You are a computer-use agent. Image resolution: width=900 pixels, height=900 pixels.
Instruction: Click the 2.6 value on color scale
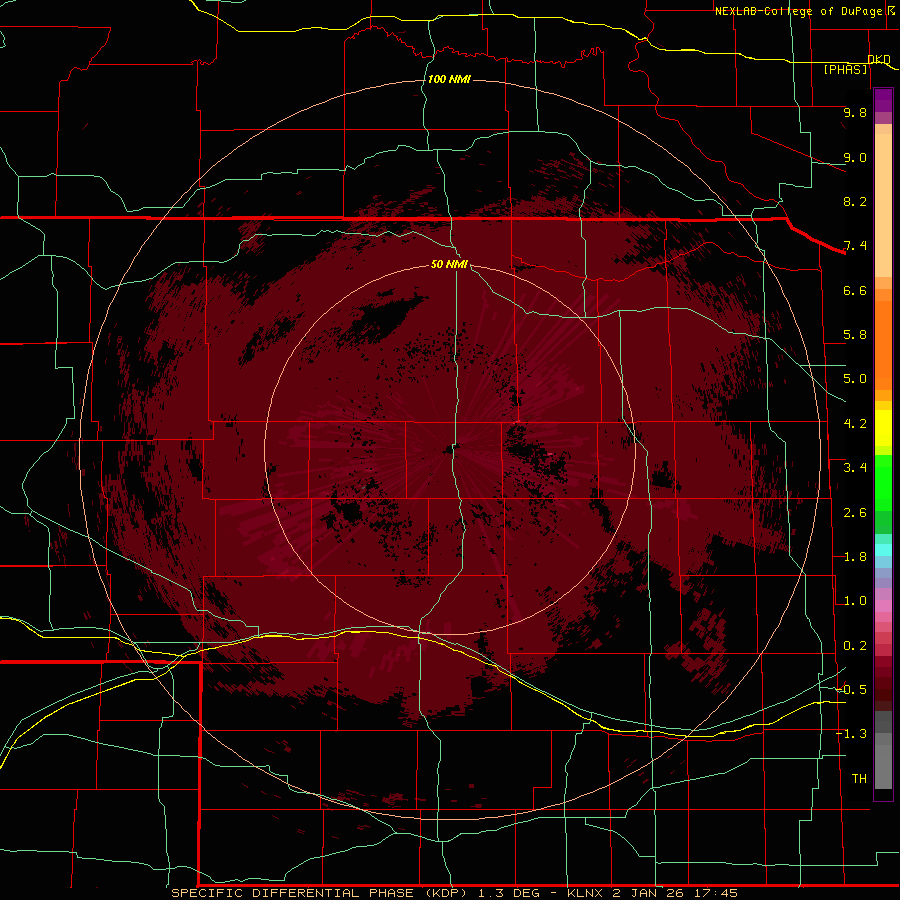pyautogui.click(x=855, y=513)
